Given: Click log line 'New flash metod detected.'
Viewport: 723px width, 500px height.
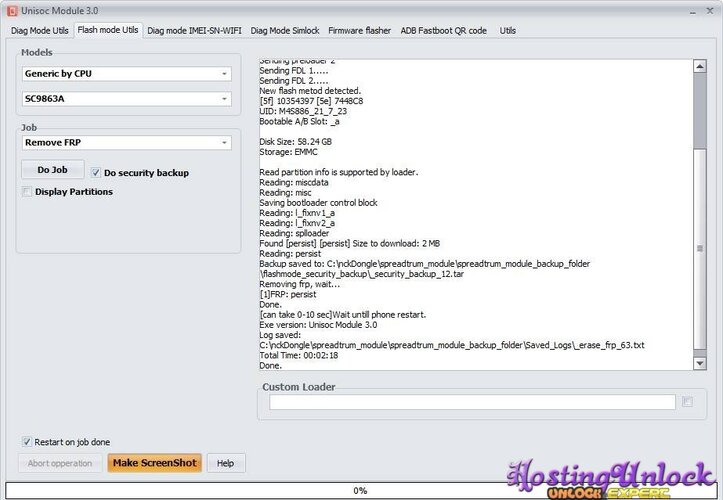Looking at the screenshot, I should click(x=310, y=91).
